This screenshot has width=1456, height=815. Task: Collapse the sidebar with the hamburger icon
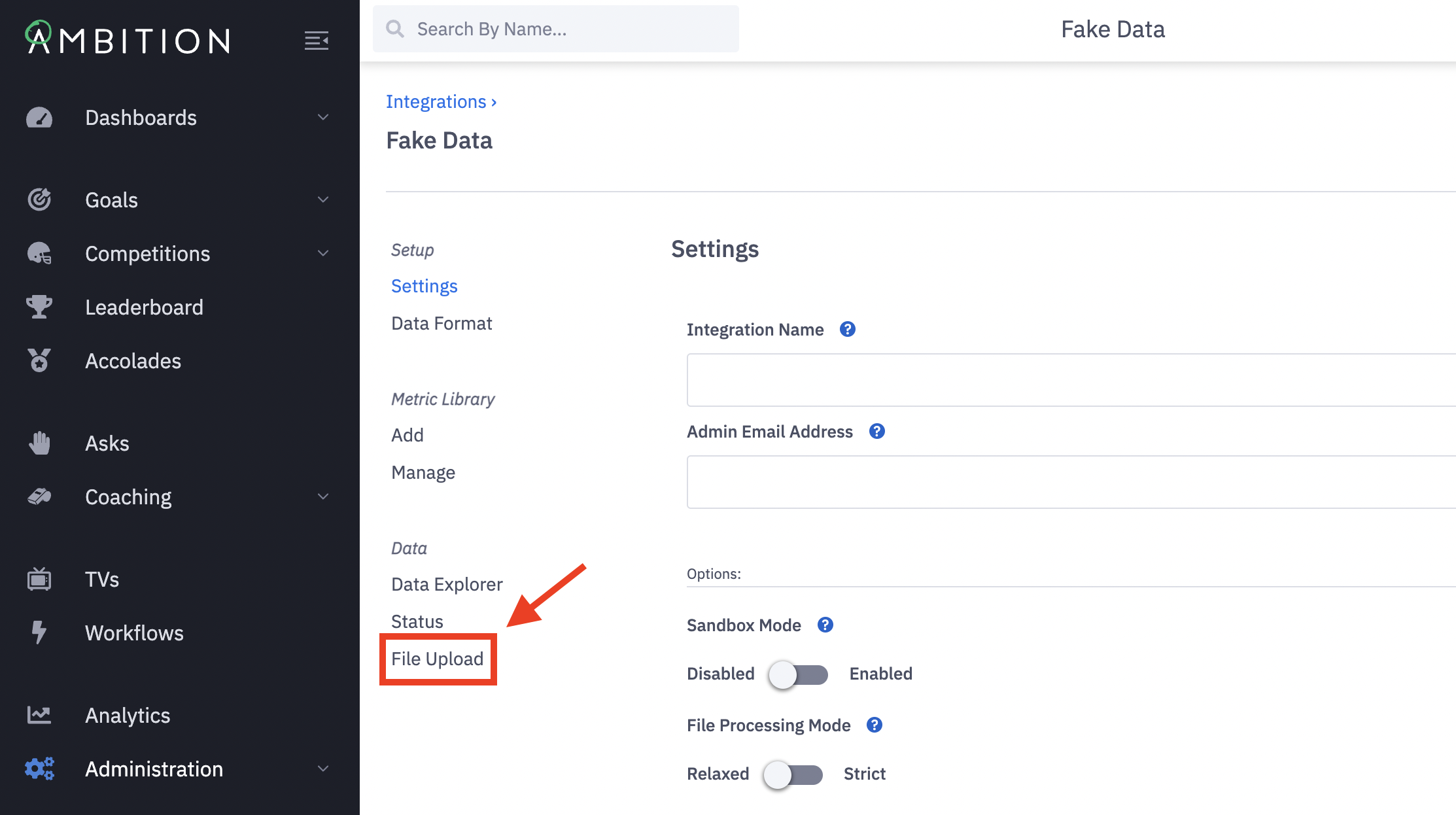pos(317,41)
